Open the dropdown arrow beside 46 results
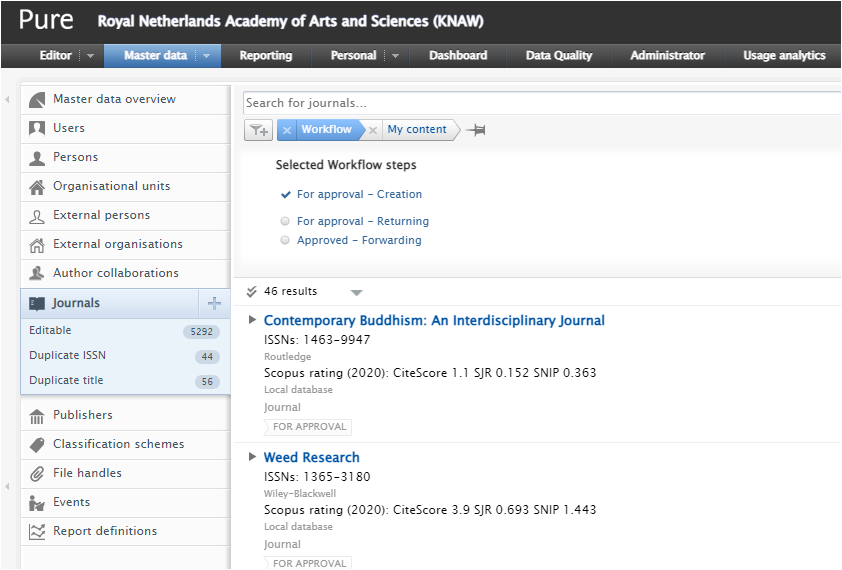The height and width of the screenshot is (570, 842). pyautogui.click(x=357, y=293)
